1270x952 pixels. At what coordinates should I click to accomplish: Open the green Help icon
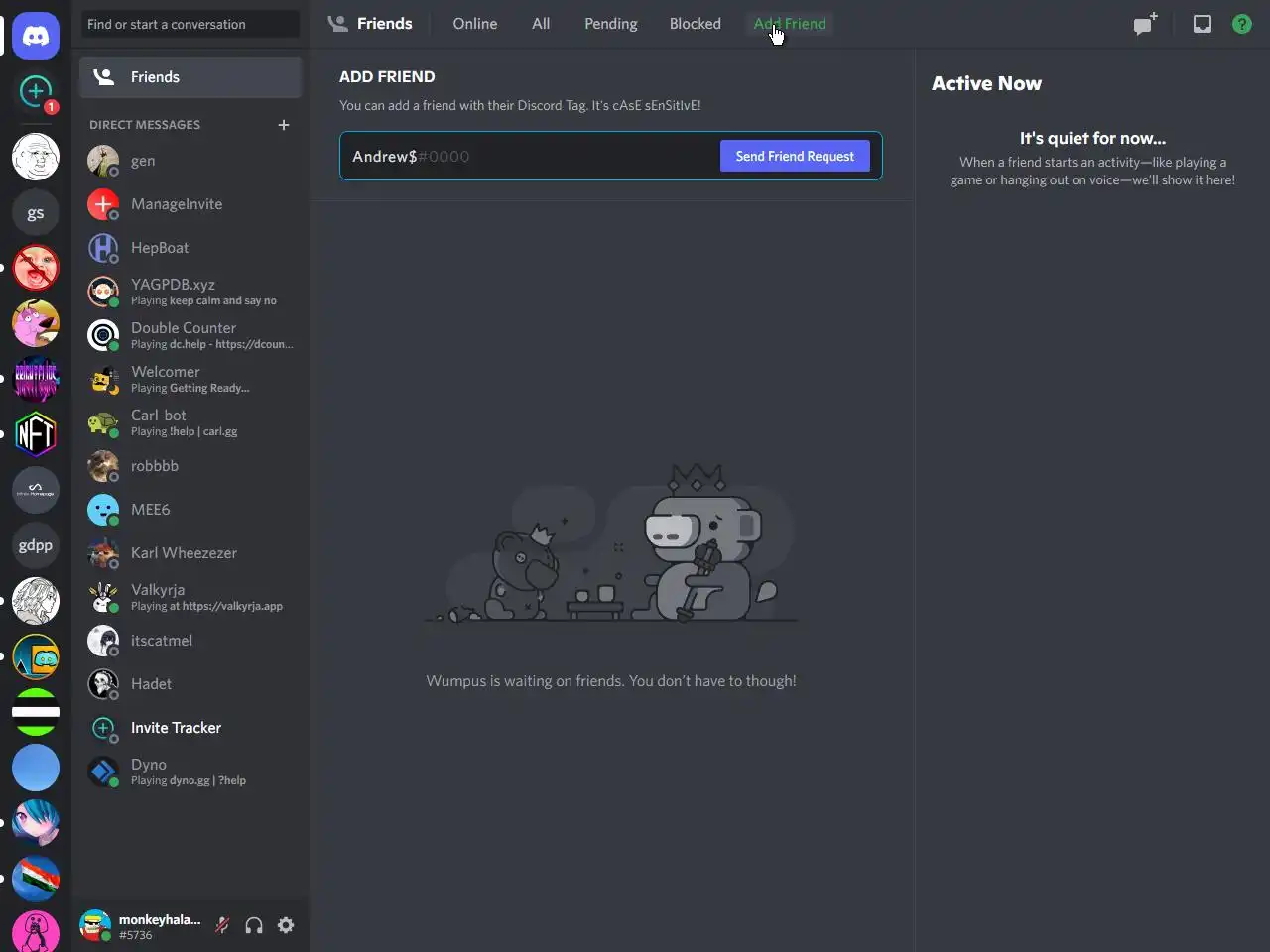(1242, 24)
